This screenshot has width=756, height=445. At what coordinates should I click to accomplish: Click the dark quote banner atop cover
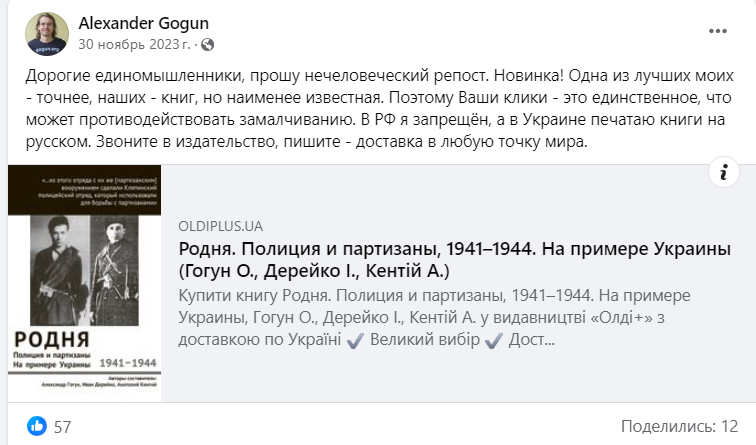84,190
